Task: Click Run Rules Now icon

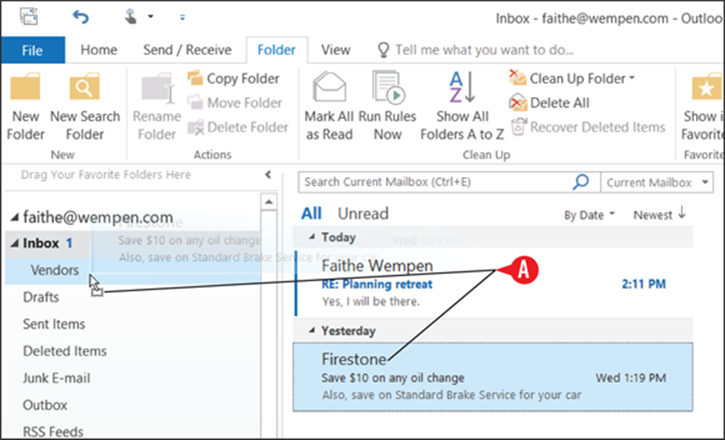Action: coord(388,87)
